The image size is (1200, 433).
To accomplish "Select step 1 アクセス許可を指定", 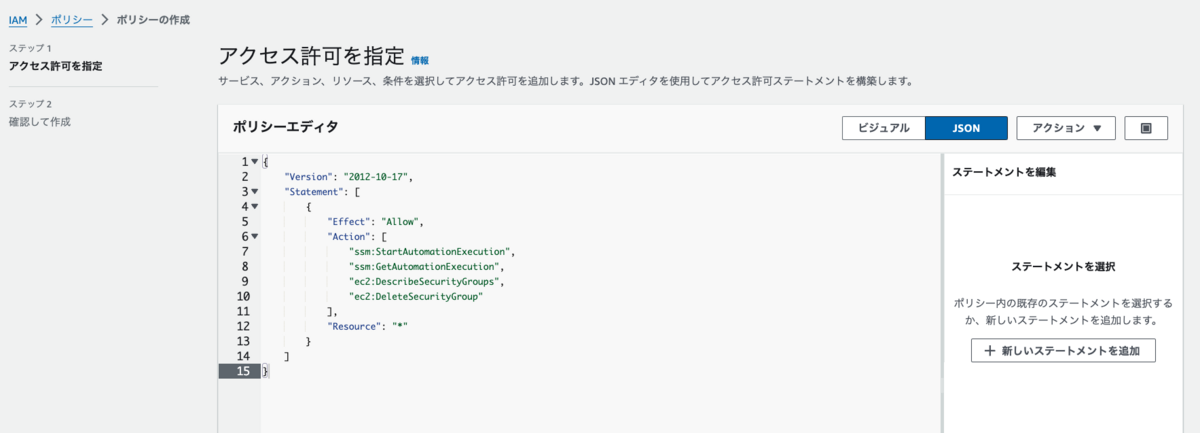I will coord(56,66).
